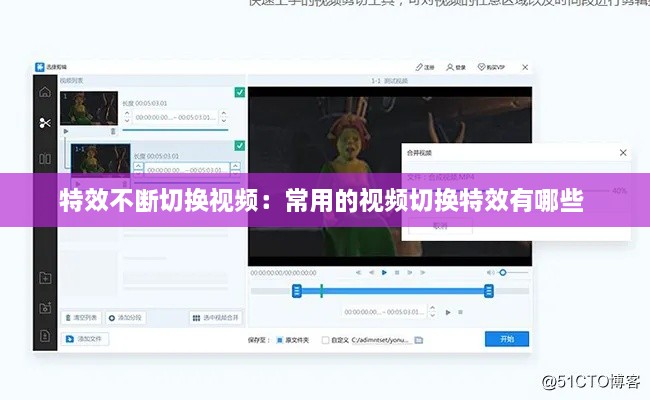Click the left trim handle on timeline
Screen dimensions: 650x400
pyautogui.click(x=296, y=291)
